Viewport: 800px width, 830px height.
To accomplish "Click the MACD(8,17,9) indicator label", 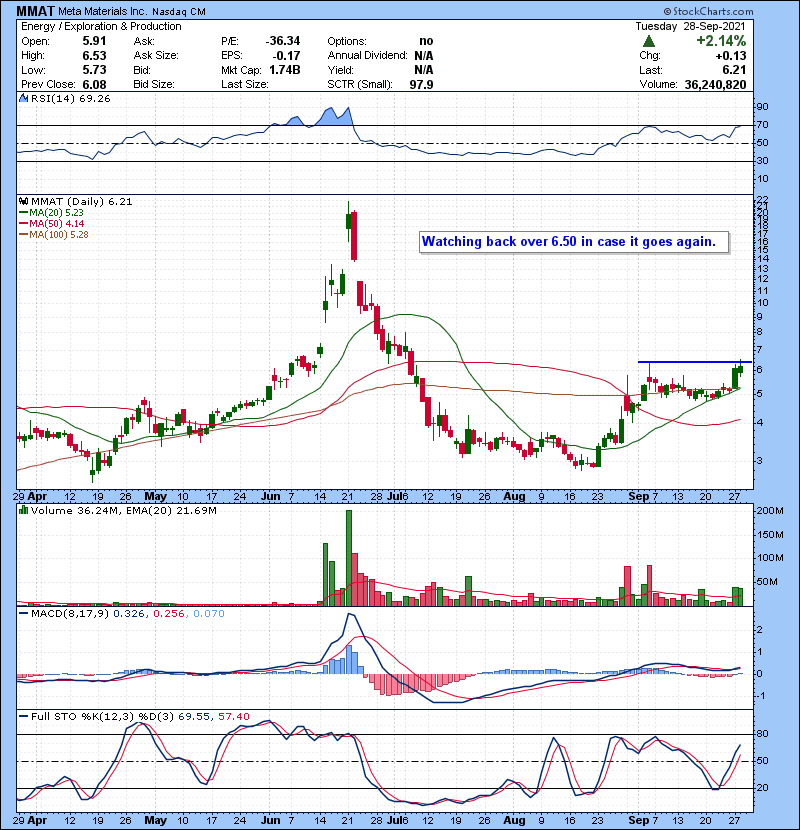I will [x=70, y=614].
